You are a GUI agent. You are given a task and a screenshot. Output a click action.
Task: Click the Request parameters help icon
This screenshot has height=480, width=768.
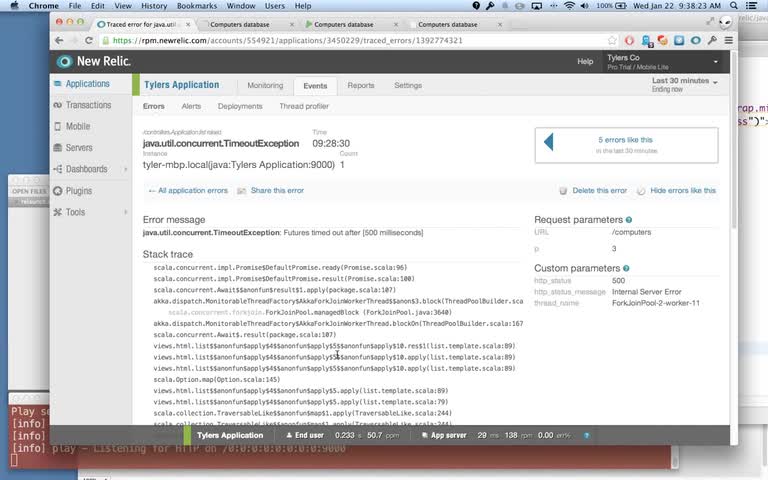629,220
